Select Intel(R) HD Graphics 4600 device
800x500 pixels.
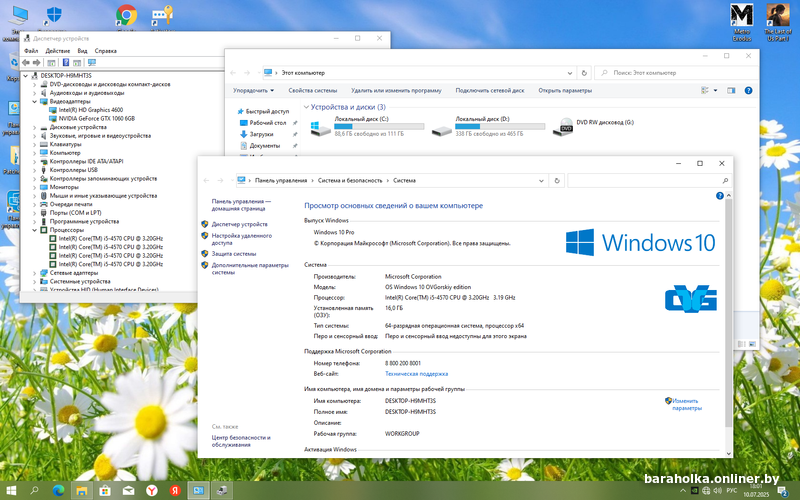[x=90, y=110]
